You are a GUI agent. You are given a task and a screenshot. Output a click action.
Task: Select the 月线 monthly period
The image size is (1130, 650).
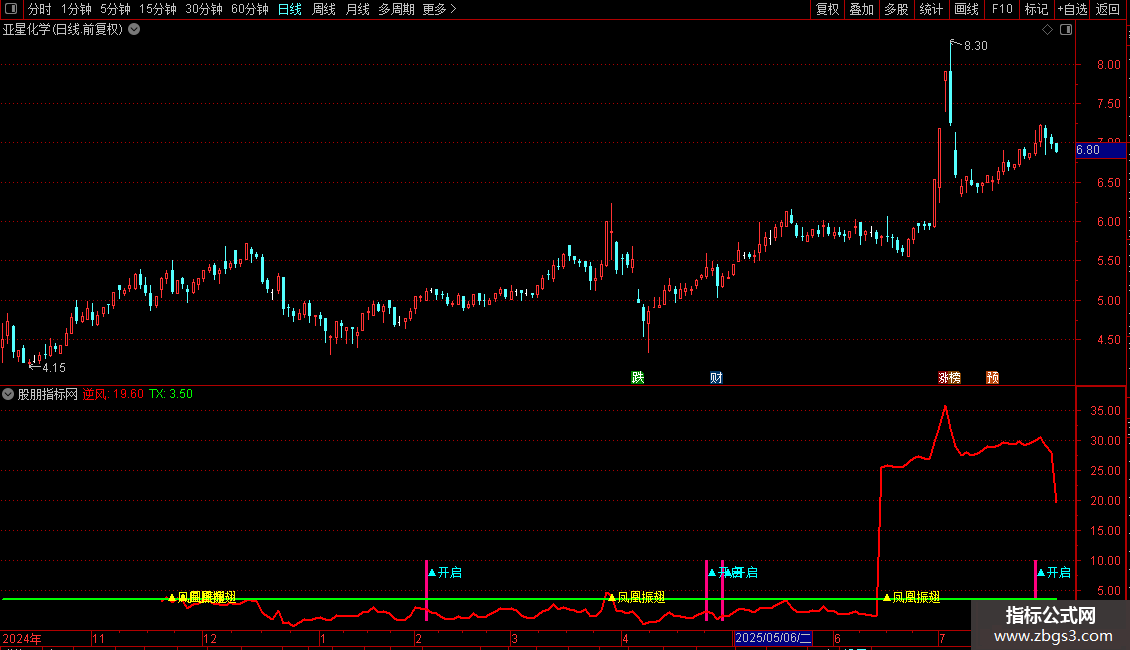tap(357, 9)
